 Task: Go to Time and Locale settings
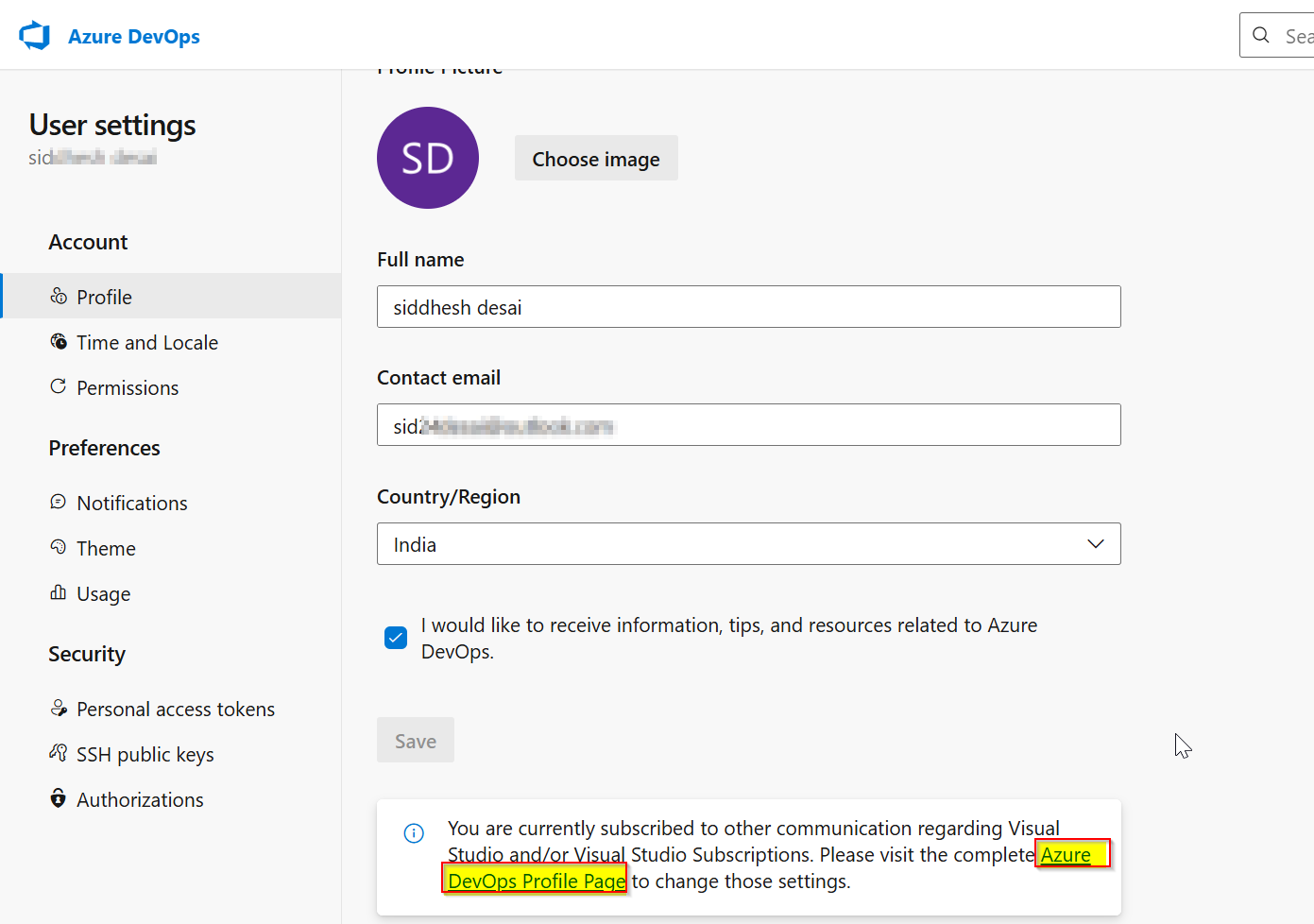pos(171,342)
